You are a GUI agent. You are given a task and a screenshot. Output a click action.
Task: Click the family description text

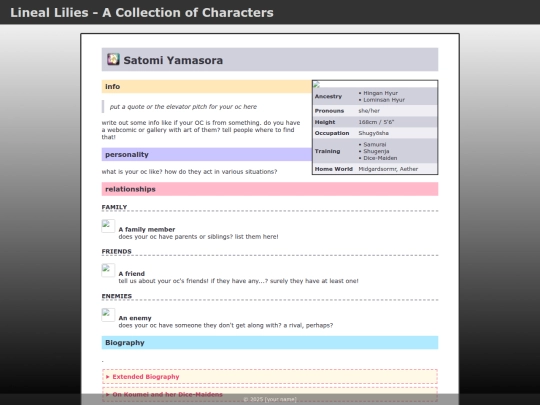[x=198, y=237]
